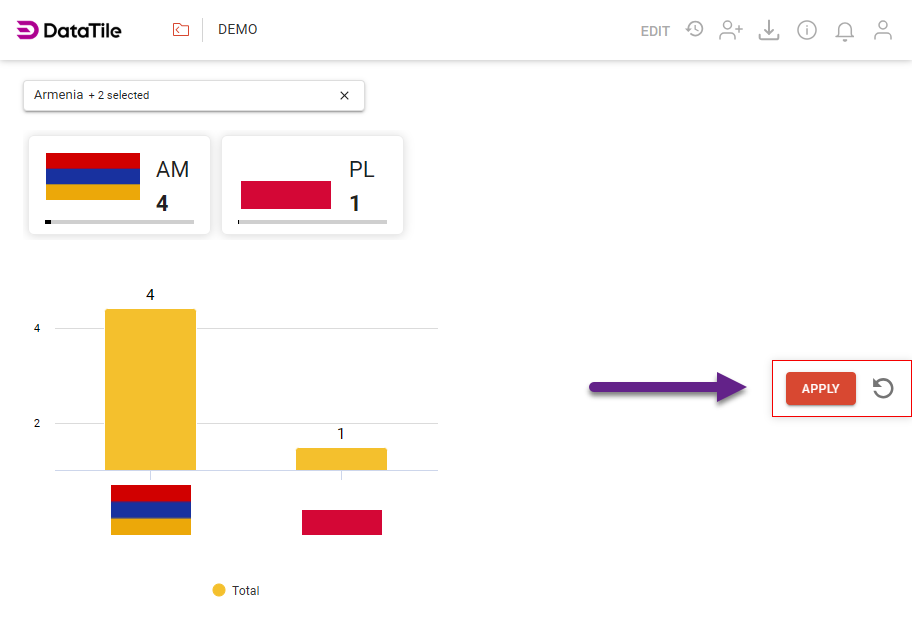Click the DataTile logo

69,30
